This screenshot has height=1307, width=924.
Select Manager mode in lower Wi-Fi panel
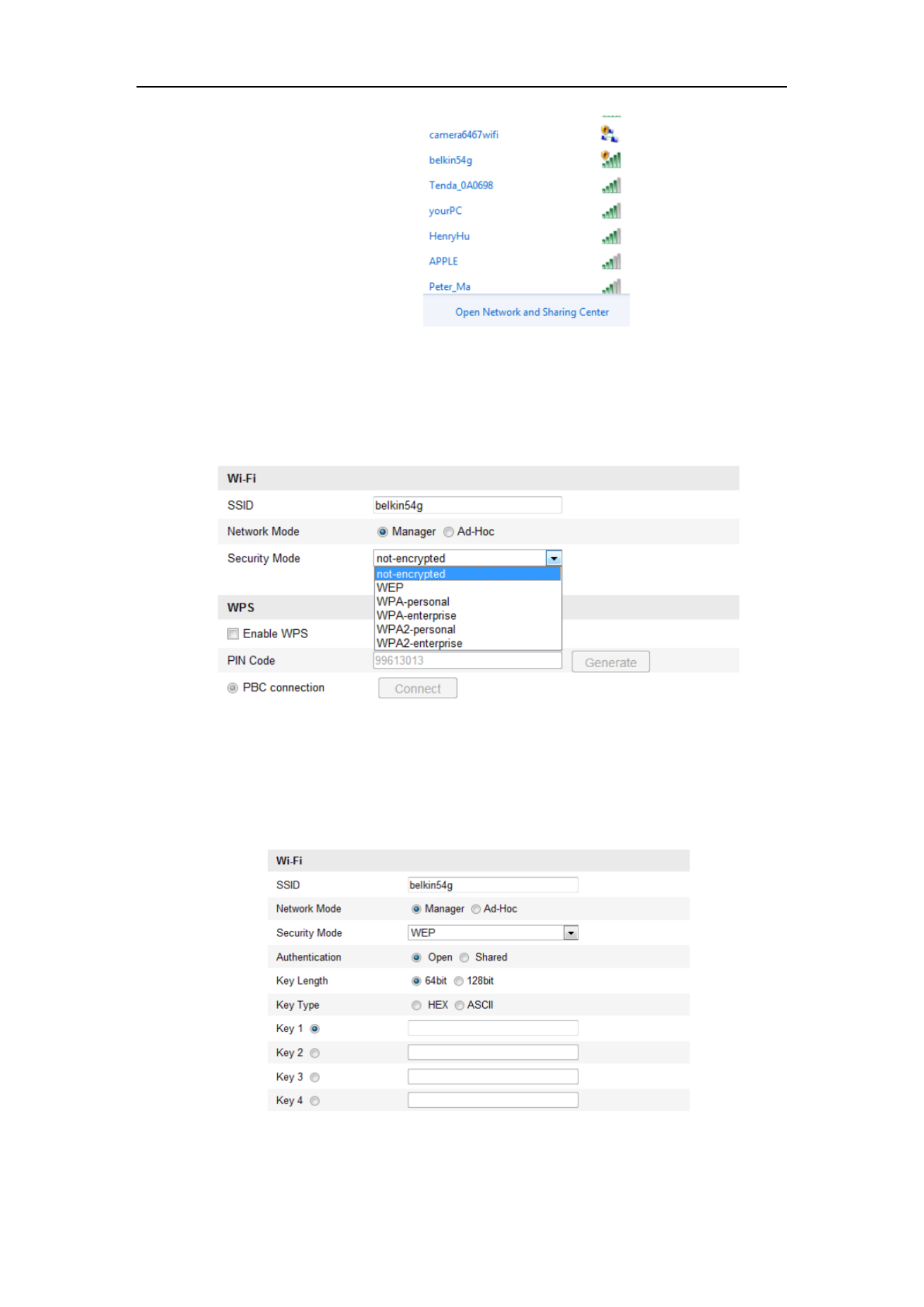coord(416,909)
